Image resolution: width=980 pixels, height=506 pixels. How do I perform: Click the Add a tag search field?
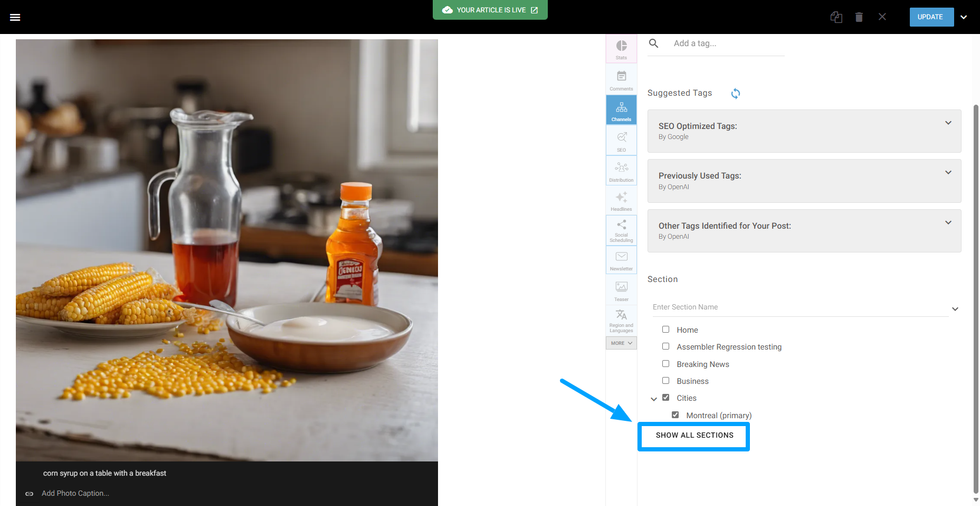726,44
